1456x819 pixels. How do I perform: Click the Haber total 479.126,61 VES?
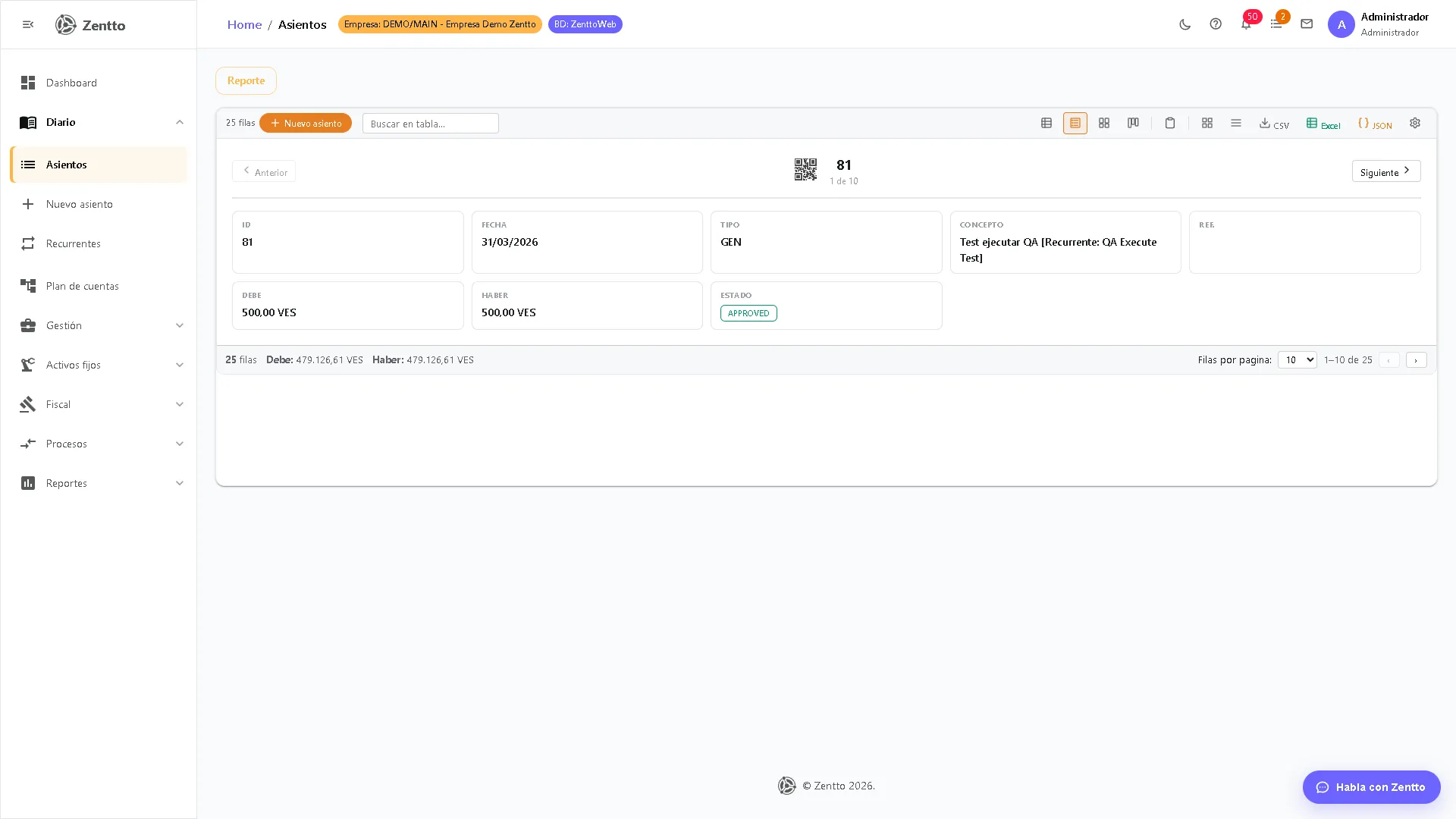tap(440, 360)
